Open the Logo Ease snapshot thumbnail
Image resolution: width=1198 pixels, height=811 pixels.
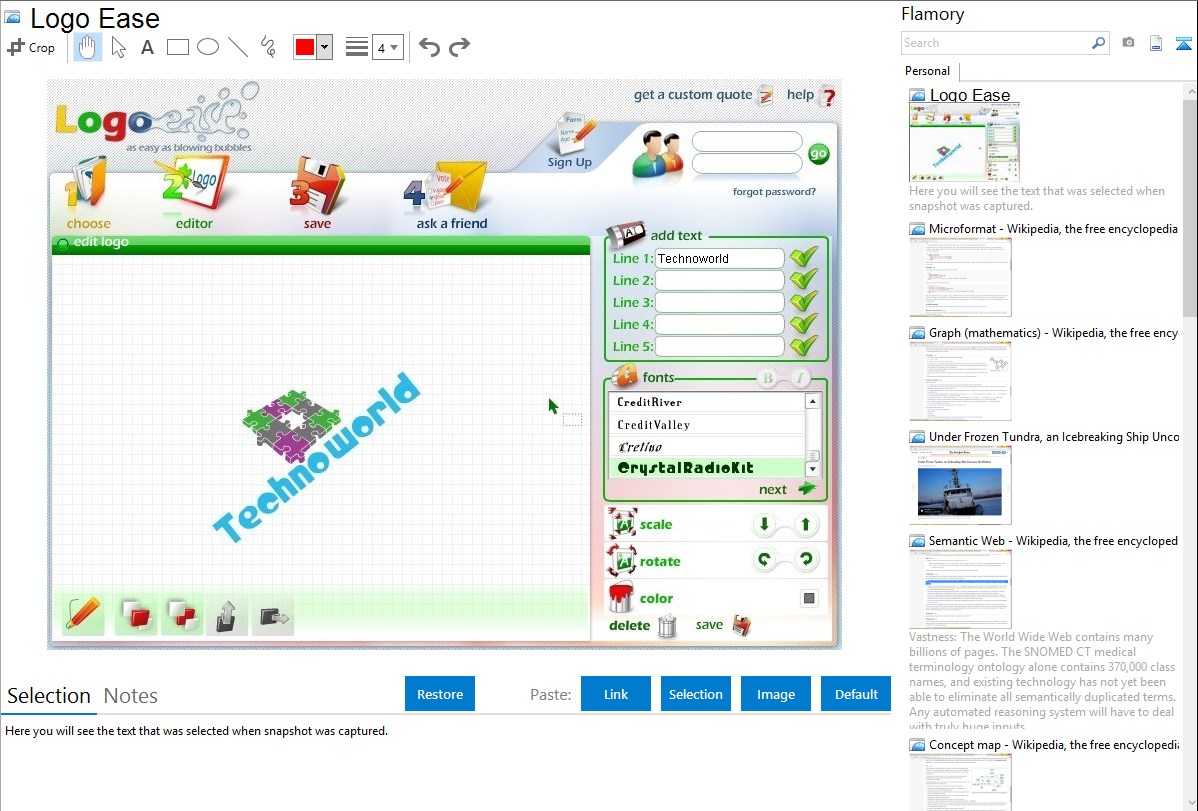coord(964,143)
